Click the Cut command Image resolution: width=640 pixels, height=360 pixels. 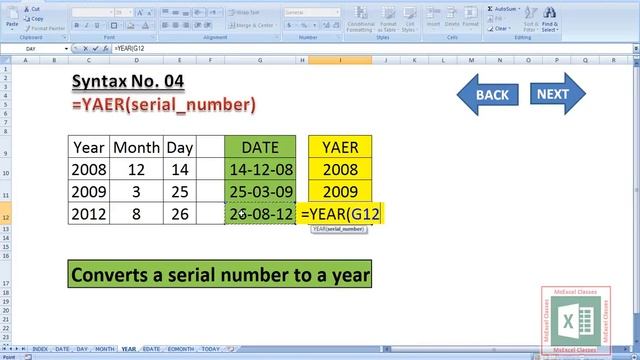tap(32, 9)
